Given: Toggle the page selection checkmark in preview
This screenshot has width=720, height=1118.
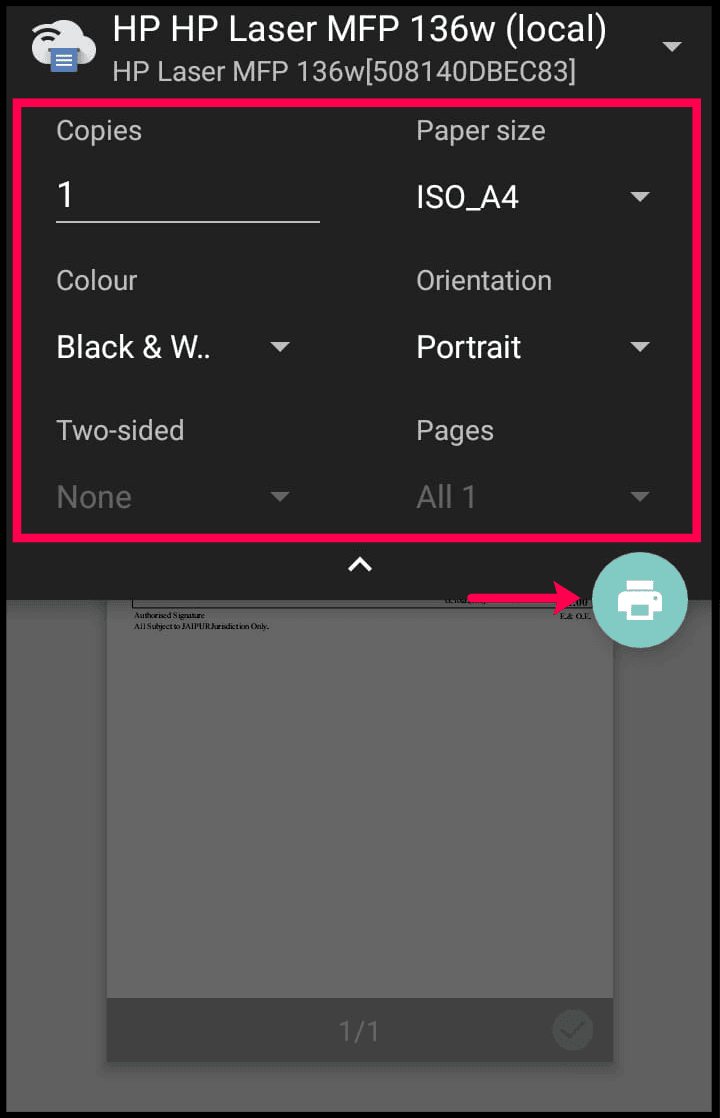Looking at the screenshot, I should tap(572, 1030).
